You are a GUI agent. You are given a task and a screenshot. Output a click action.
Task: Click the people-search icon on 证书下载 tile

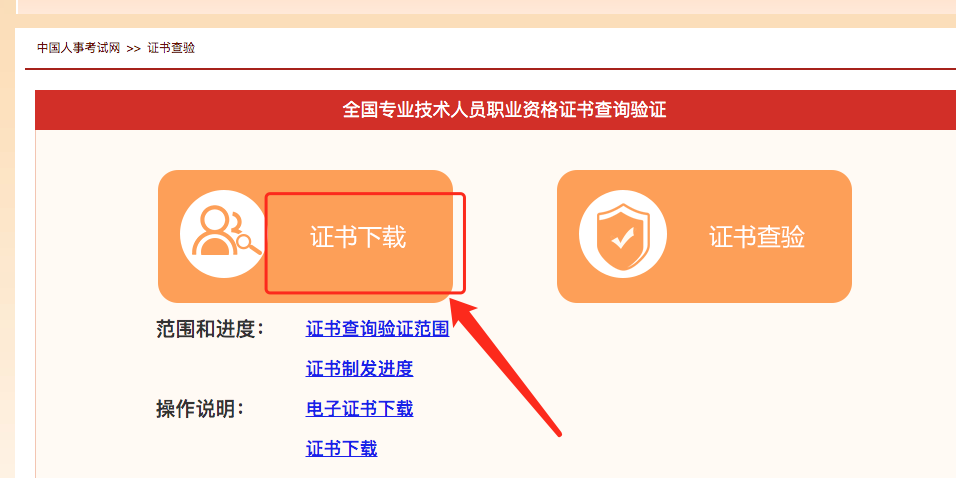click(x=223, y=234)
